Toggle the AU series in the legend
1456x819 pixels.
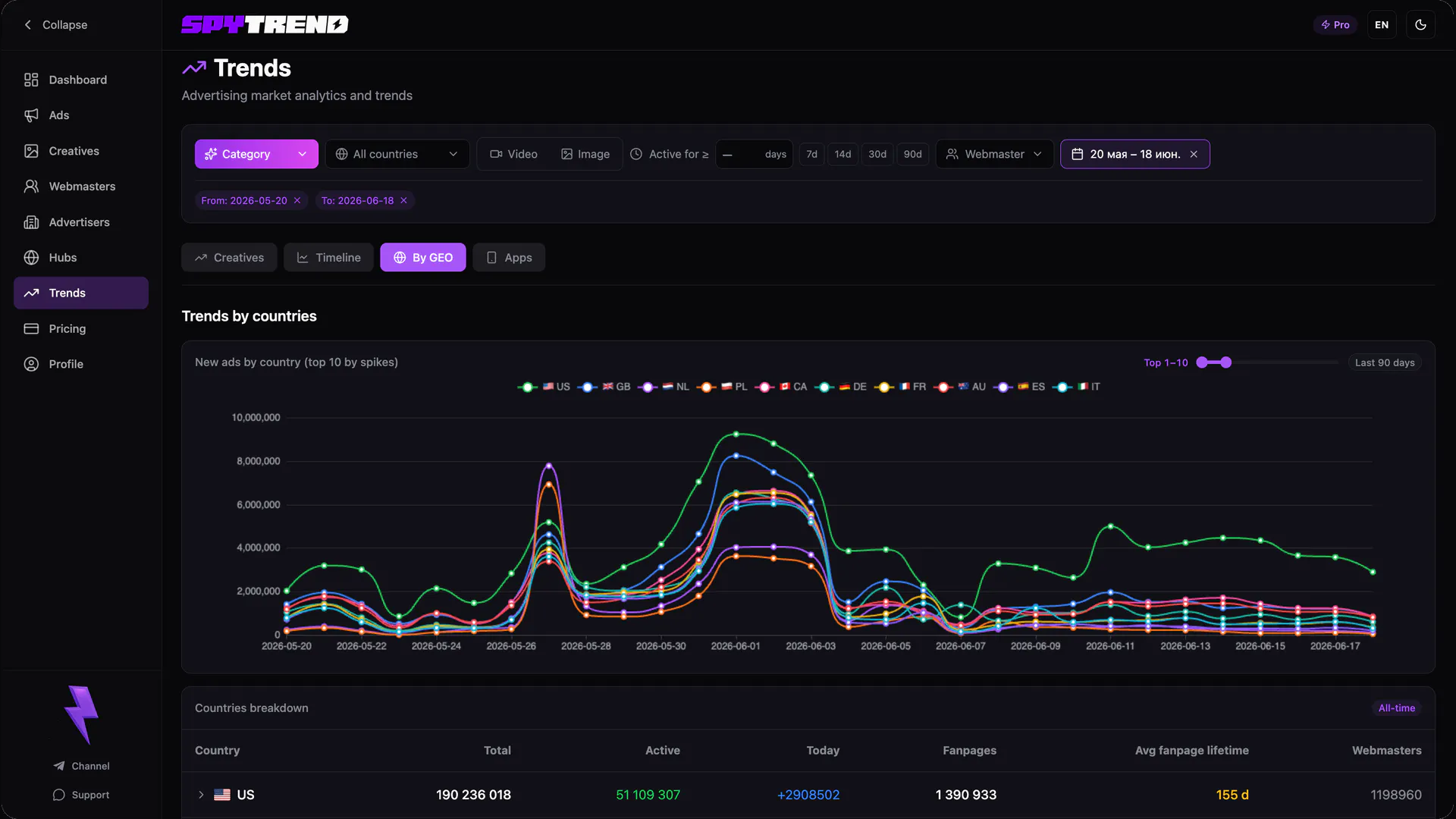[959, 387]
